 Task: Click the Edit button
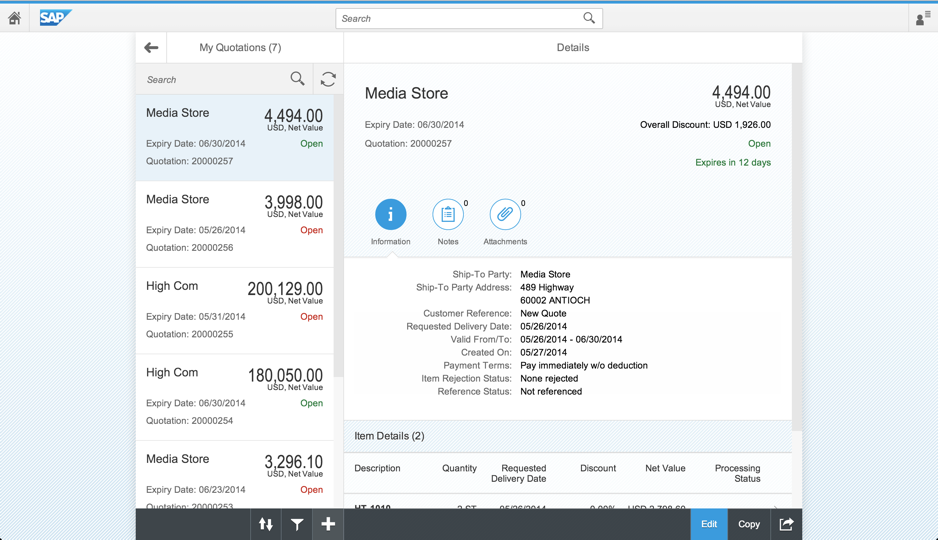pyautogui.click(x=709, y=524)
